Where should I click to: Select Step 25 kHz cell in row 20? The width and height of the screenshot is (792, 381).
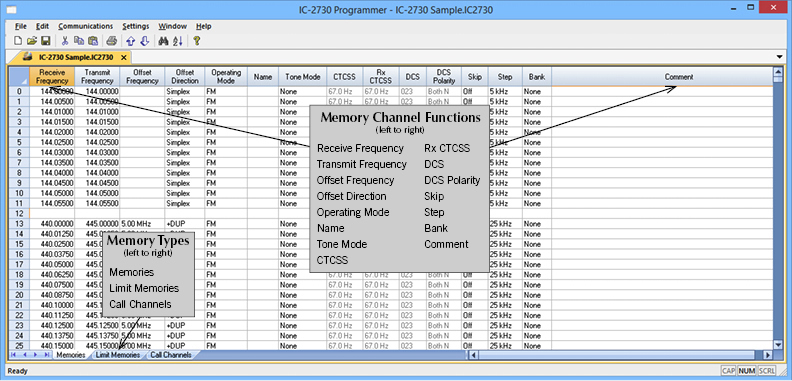(x=505, y=295)
